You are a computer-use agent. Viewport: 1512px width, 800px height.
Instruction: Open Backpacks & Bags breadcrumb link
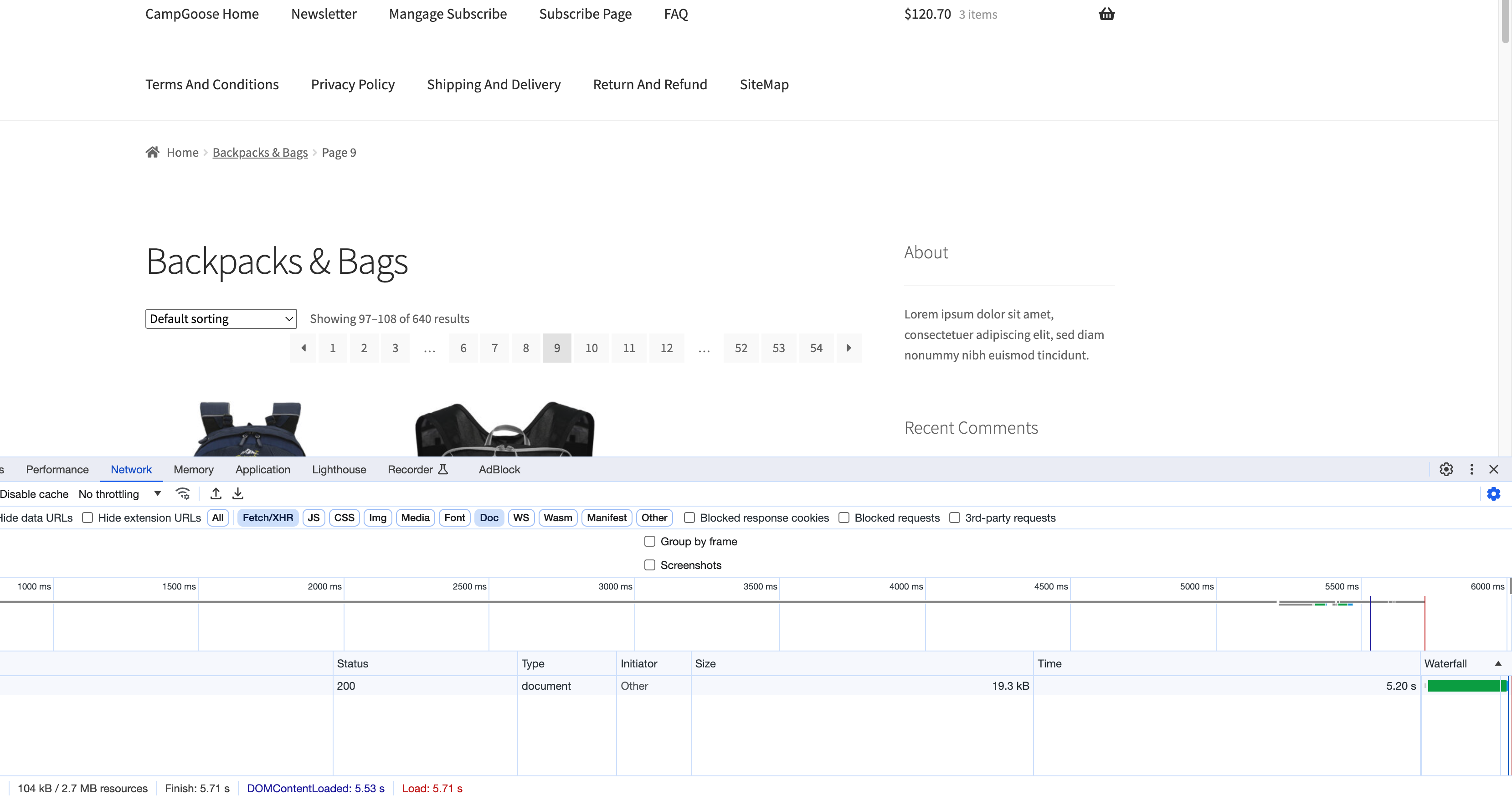pos(259,153)
